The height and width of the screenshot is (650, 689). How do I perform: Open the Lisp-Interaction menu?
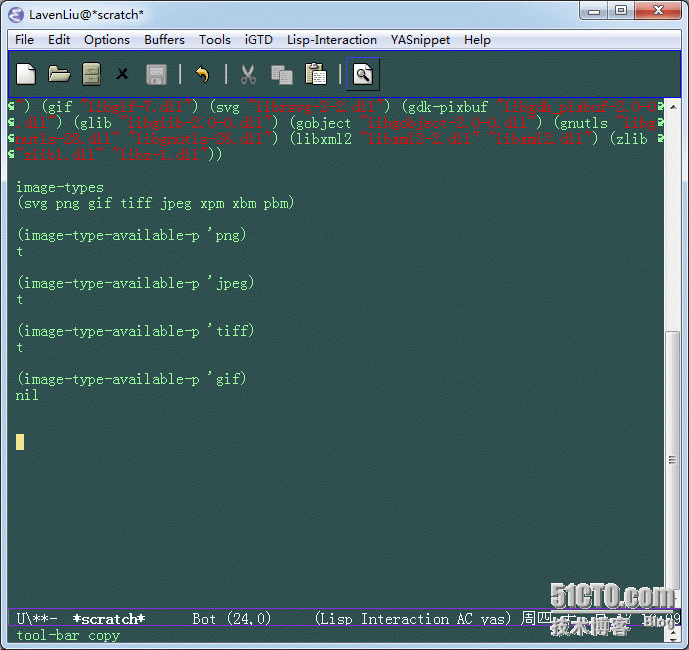pos(331,40)
